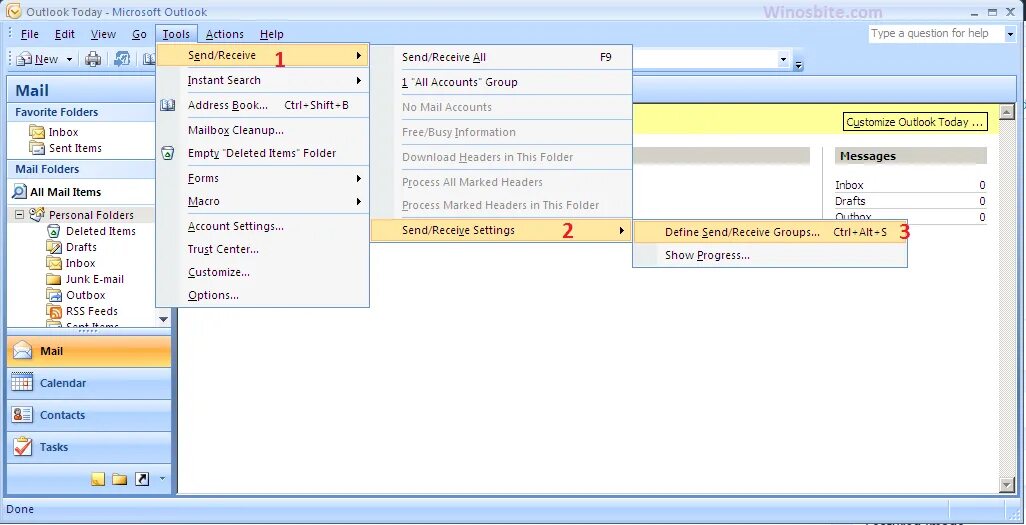This screenshot has height=525, width=1026.
Task: Open Inbox under Personal Folders
Action: coord(80,263)
